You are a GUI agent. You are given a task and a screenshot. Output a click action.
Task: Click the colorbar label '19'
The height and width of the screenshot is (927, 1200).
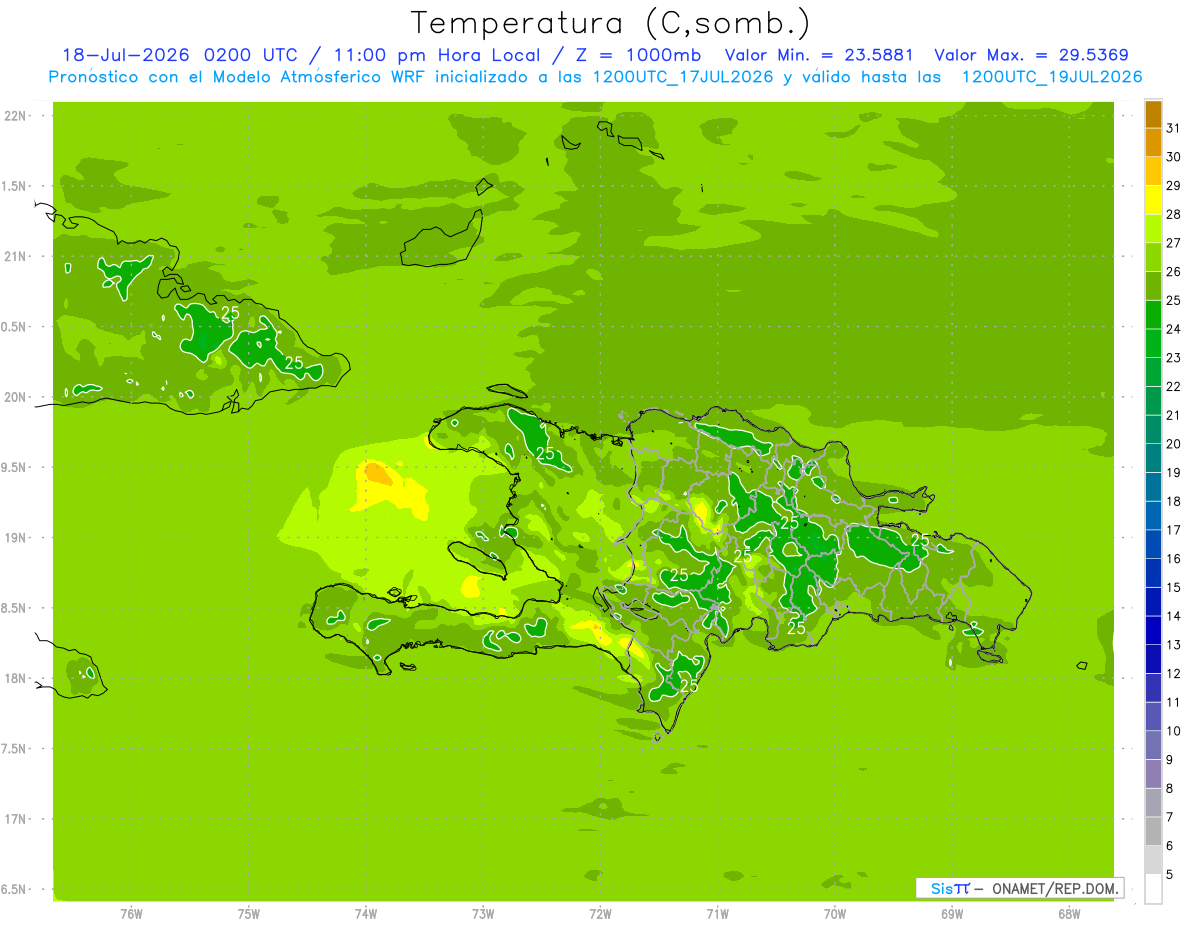click(1174, 472)
